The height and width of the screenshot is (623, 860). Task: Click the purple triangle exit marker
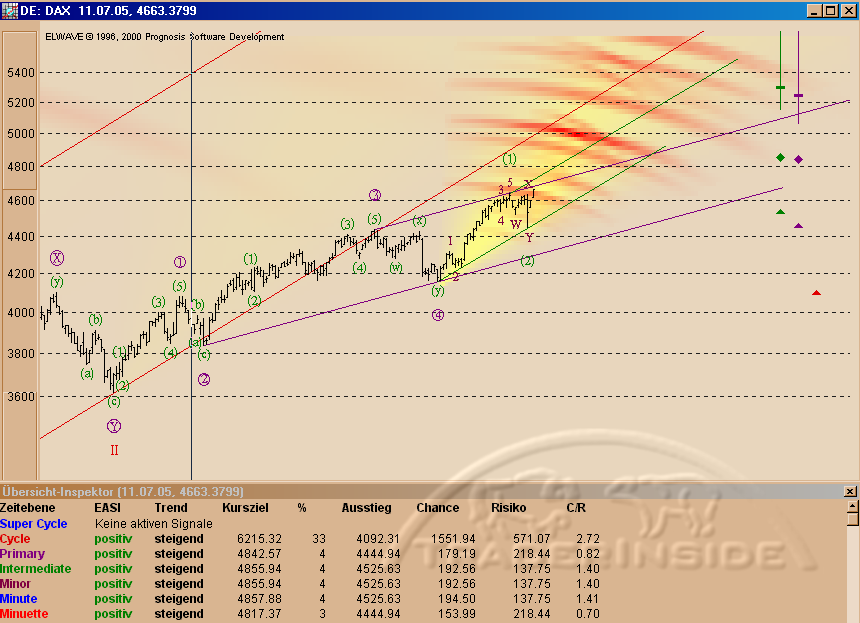799,225
